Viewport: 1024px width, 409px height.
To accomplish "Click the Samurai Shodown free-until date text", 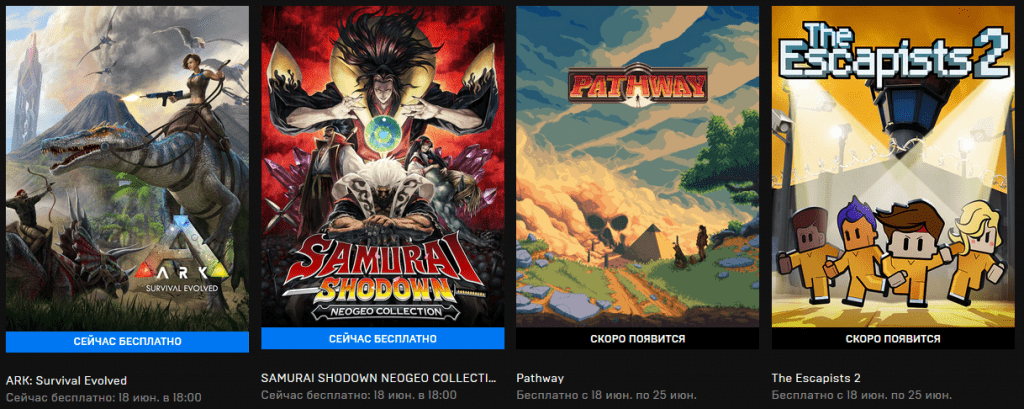I will (359, 395).
